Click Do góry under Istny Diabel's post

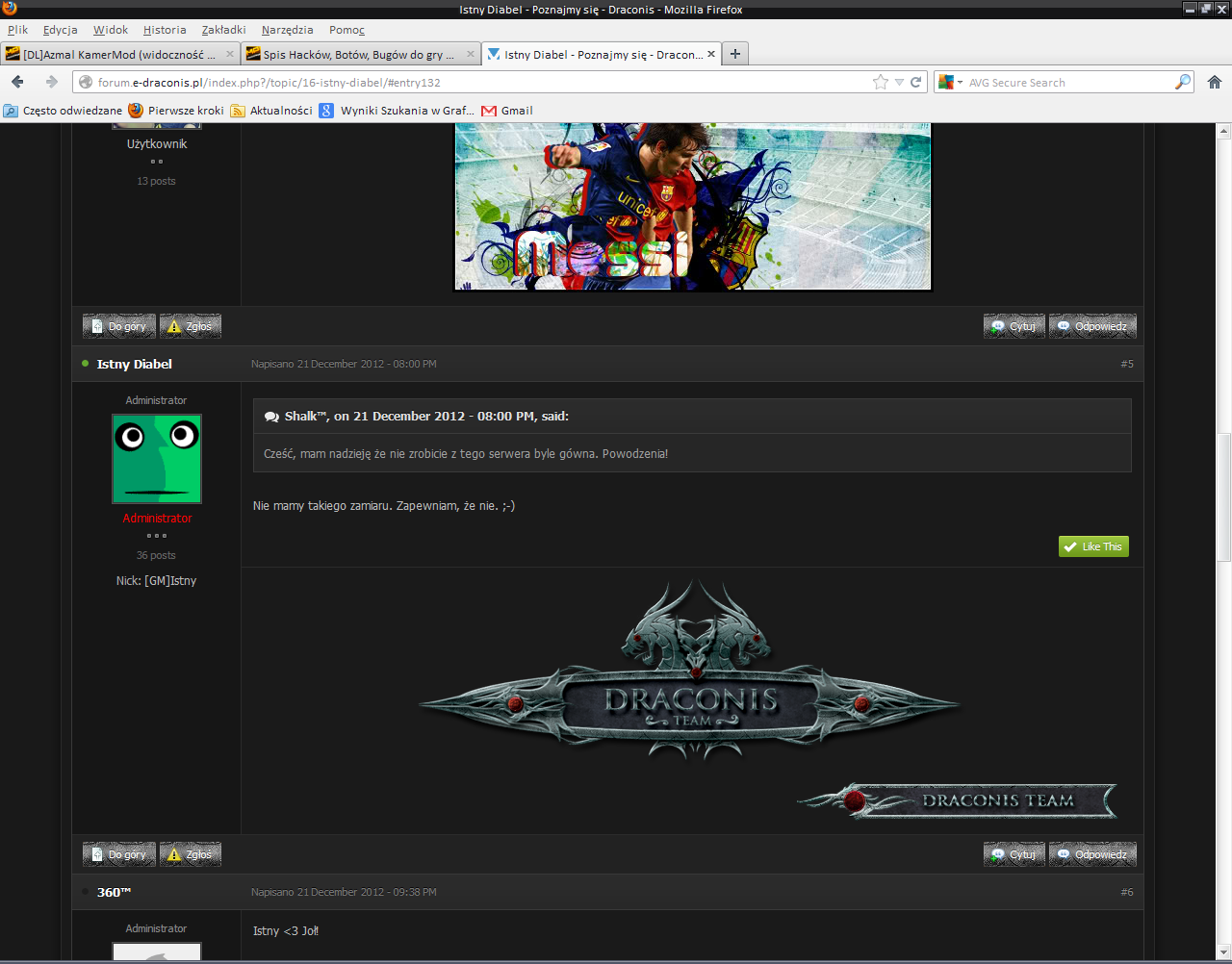(x=119, y=854)
